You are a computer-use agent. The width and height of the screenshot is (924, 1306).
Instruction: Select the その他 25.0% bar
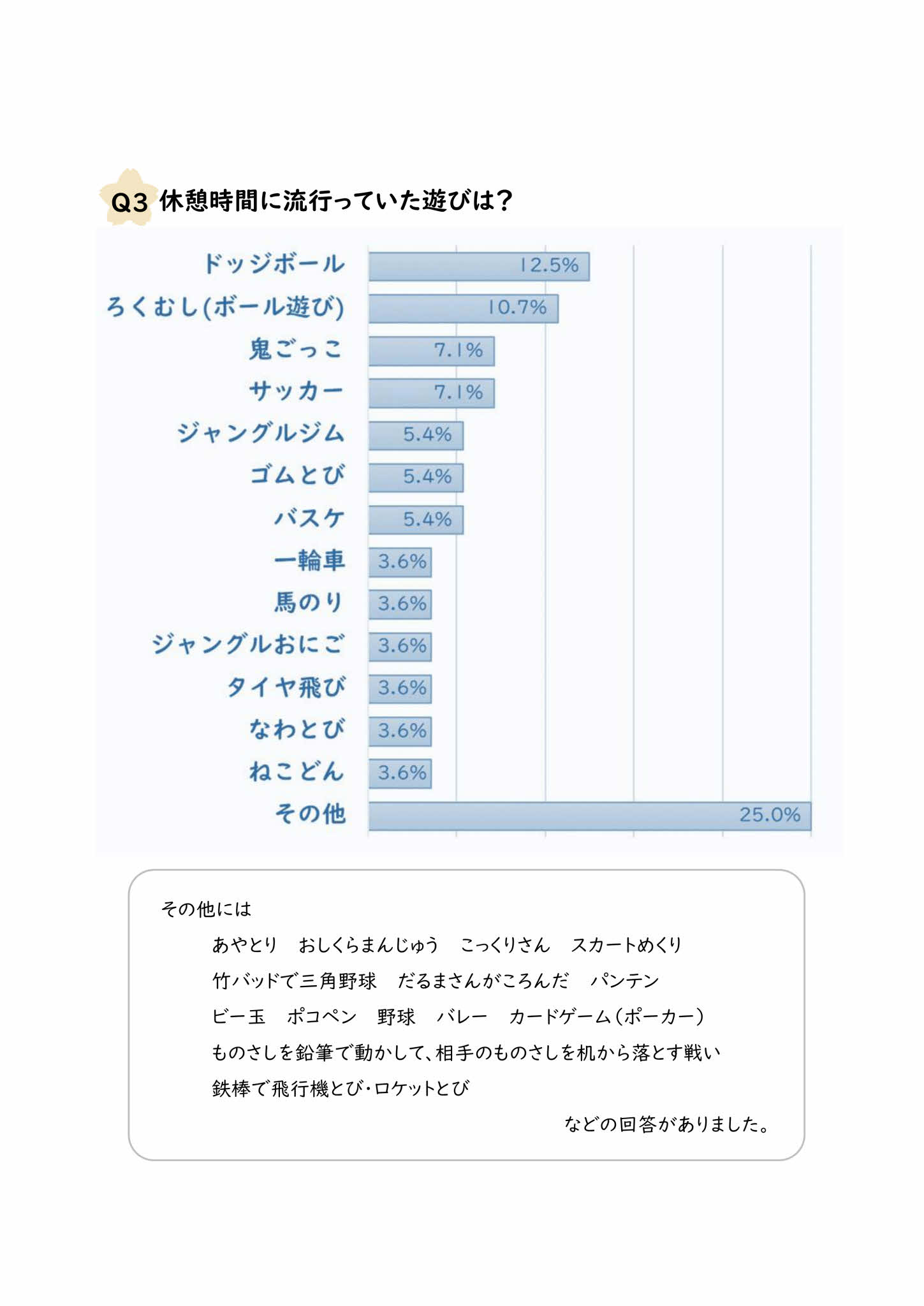coord(590,816)
